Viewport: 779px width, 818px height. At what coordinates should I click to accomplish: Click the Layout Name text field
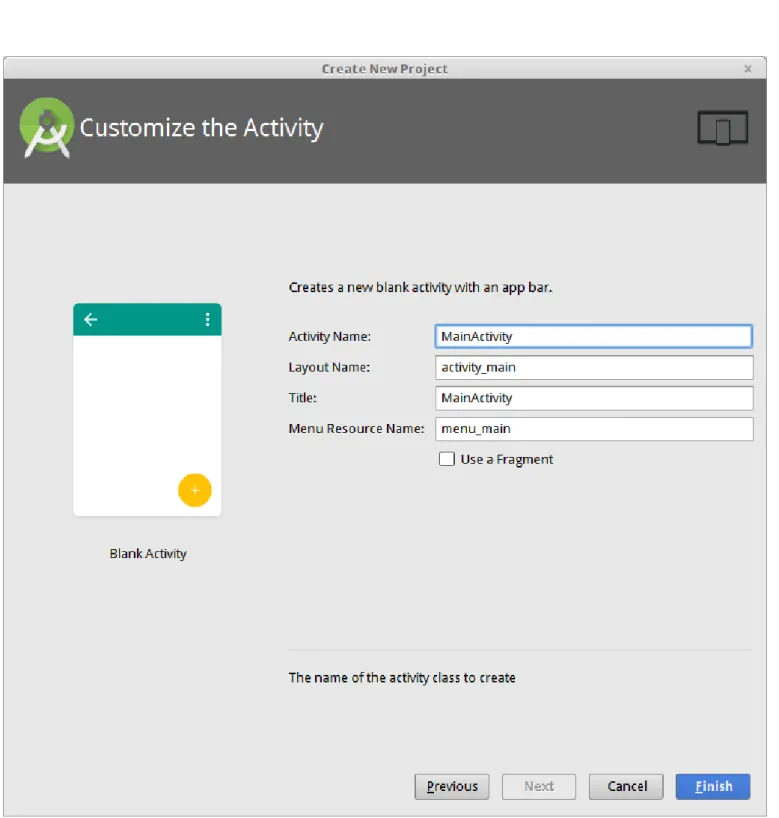594,367
